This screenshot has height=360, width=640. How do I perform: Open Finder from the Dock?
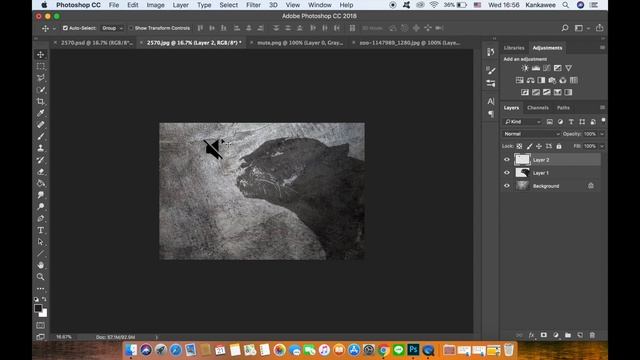point(131,350)
